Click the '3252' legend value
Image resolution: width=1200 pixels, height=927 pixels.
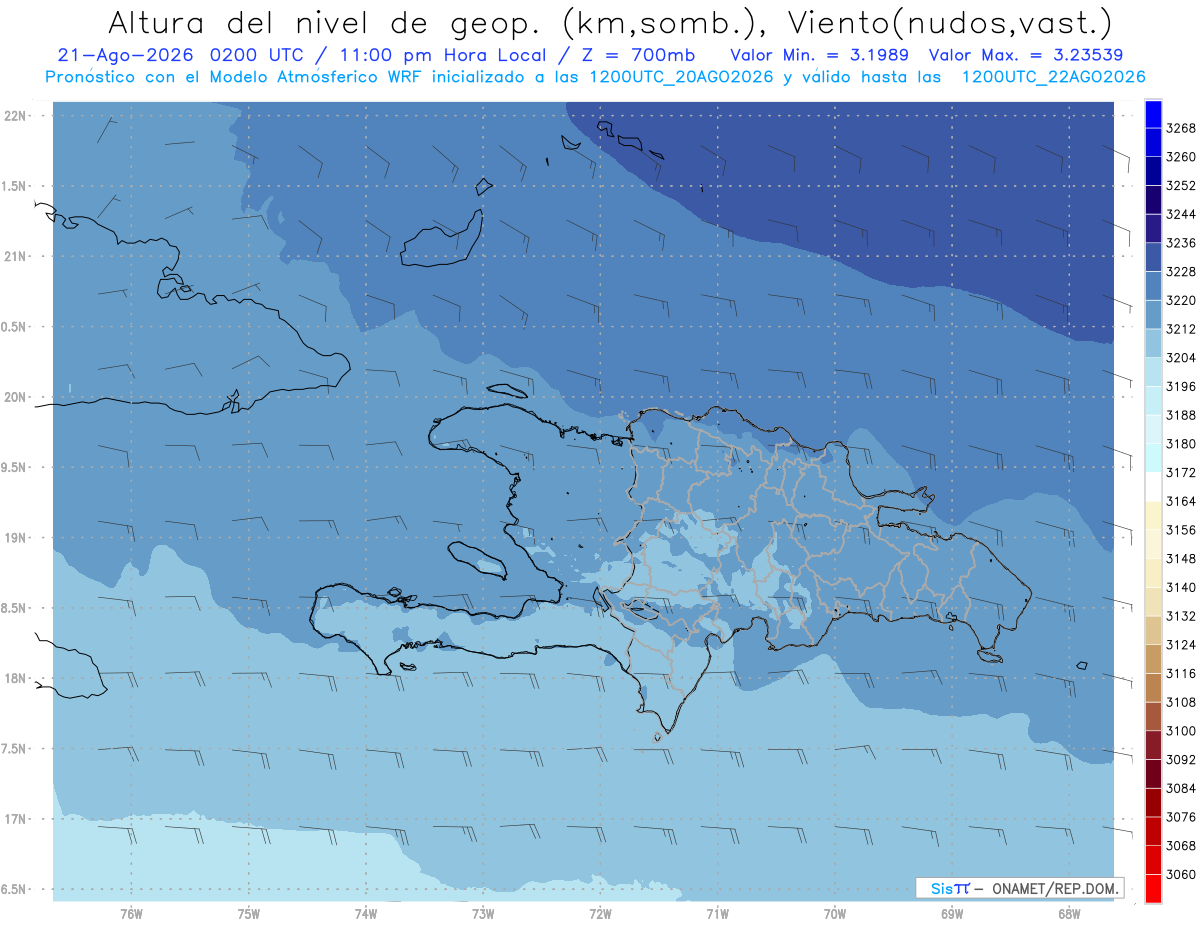point(1181,186)
